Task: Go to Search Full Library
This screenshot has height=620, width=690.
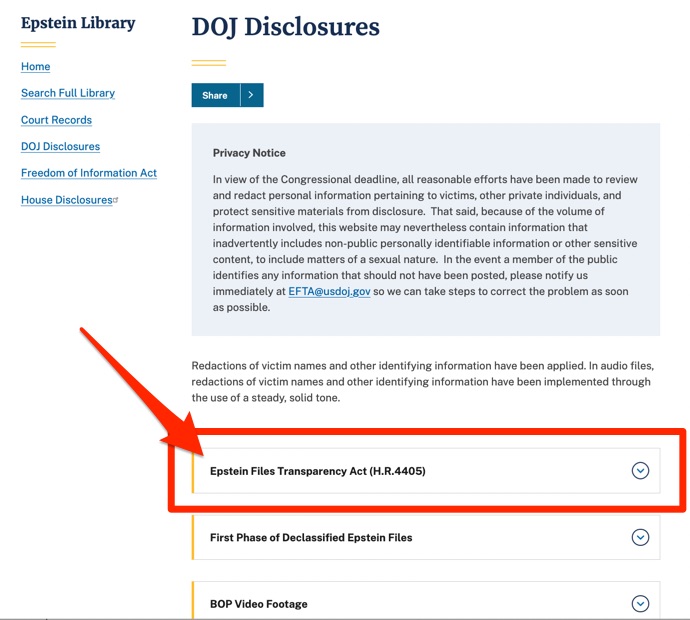Action: pyautogui.click(x=68, y=93)
